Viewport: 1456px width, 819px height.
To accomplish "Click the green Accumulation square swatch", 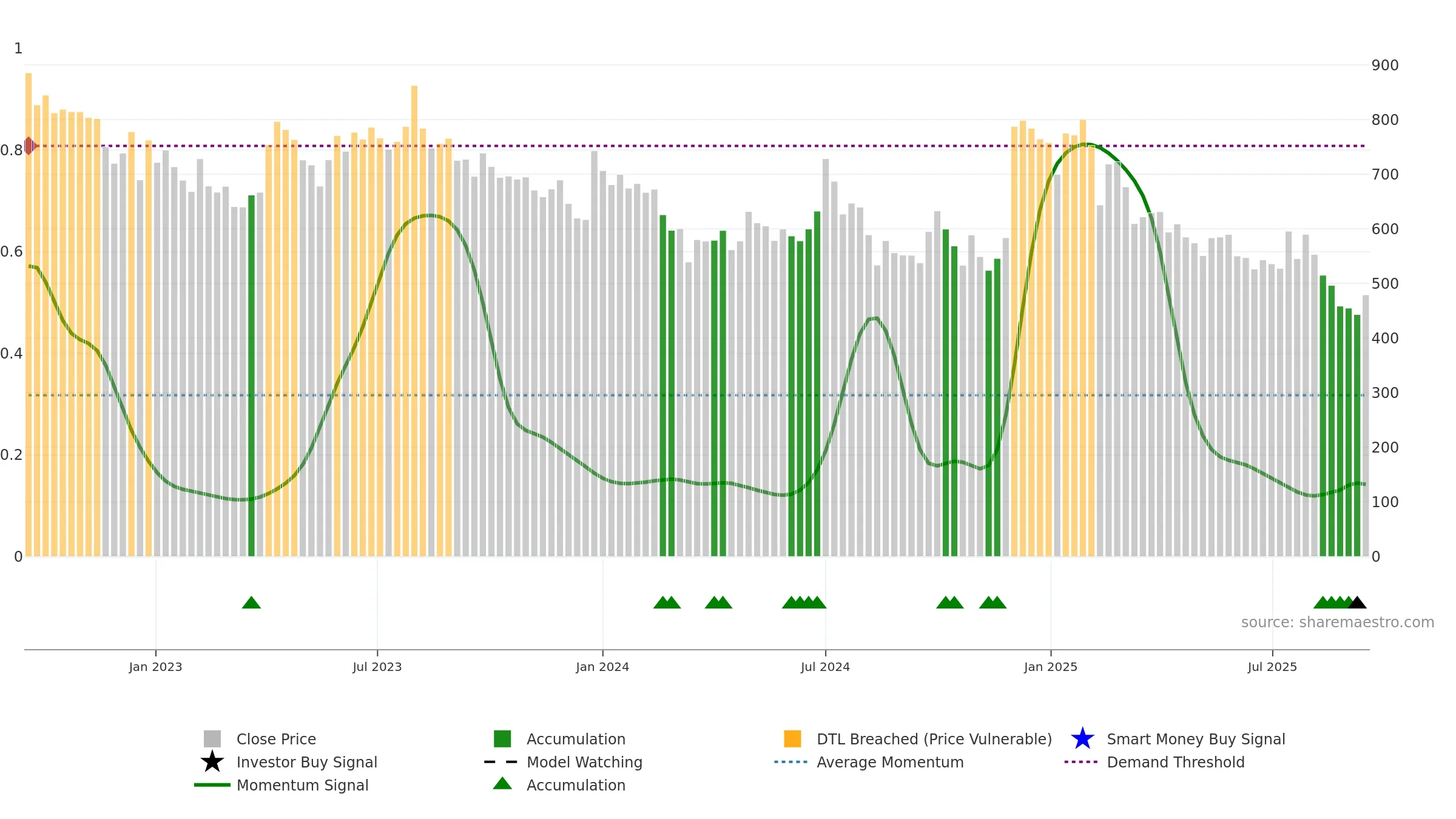I will 502,739.
